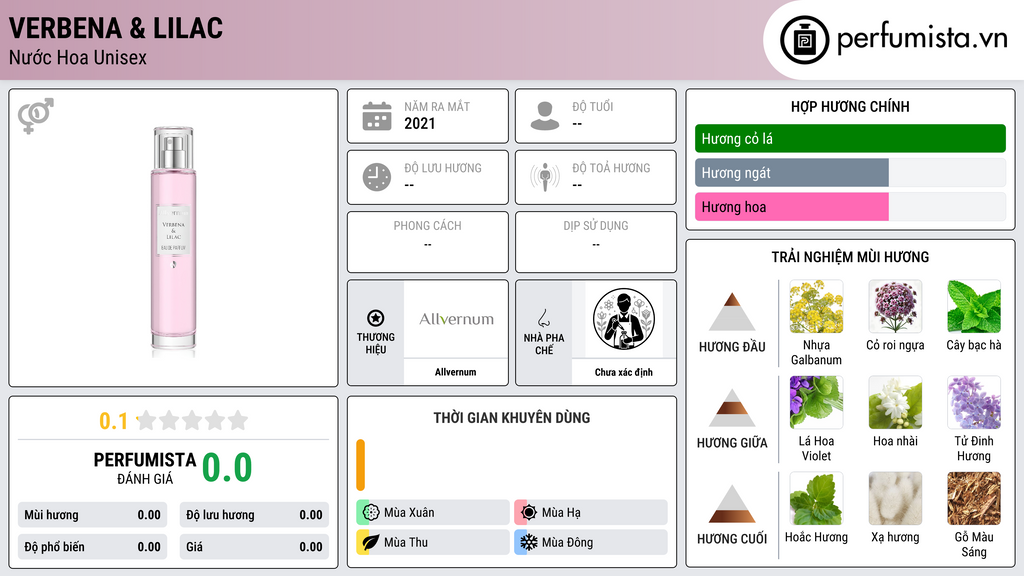Click the pink Hương hoa bar
The height and width of the screenshot is (576, 1024).
click(792, 207)
